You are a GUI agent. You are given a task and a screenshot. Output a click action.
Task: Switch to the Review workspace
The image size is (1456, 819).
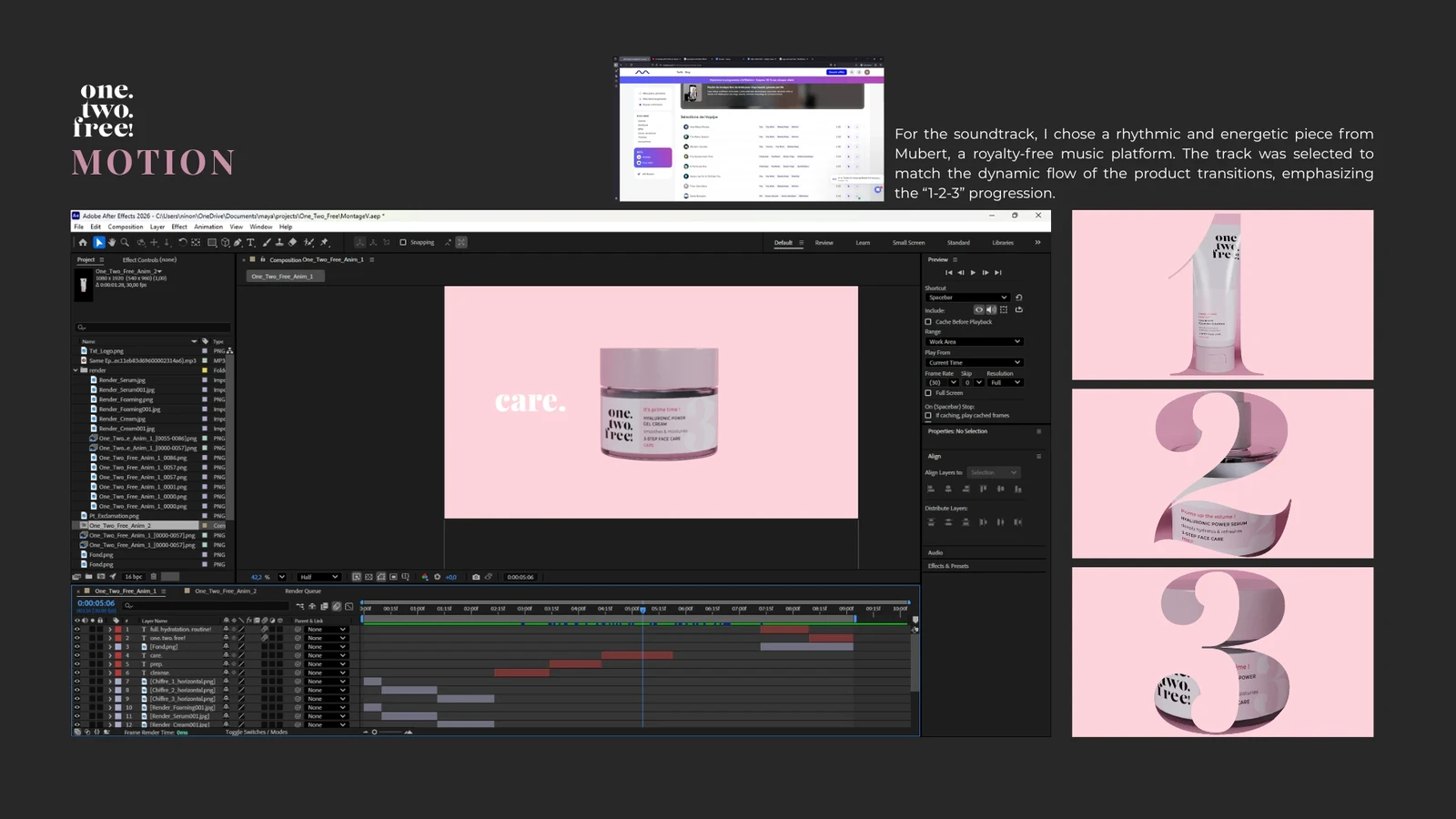[x=824, y=243]
